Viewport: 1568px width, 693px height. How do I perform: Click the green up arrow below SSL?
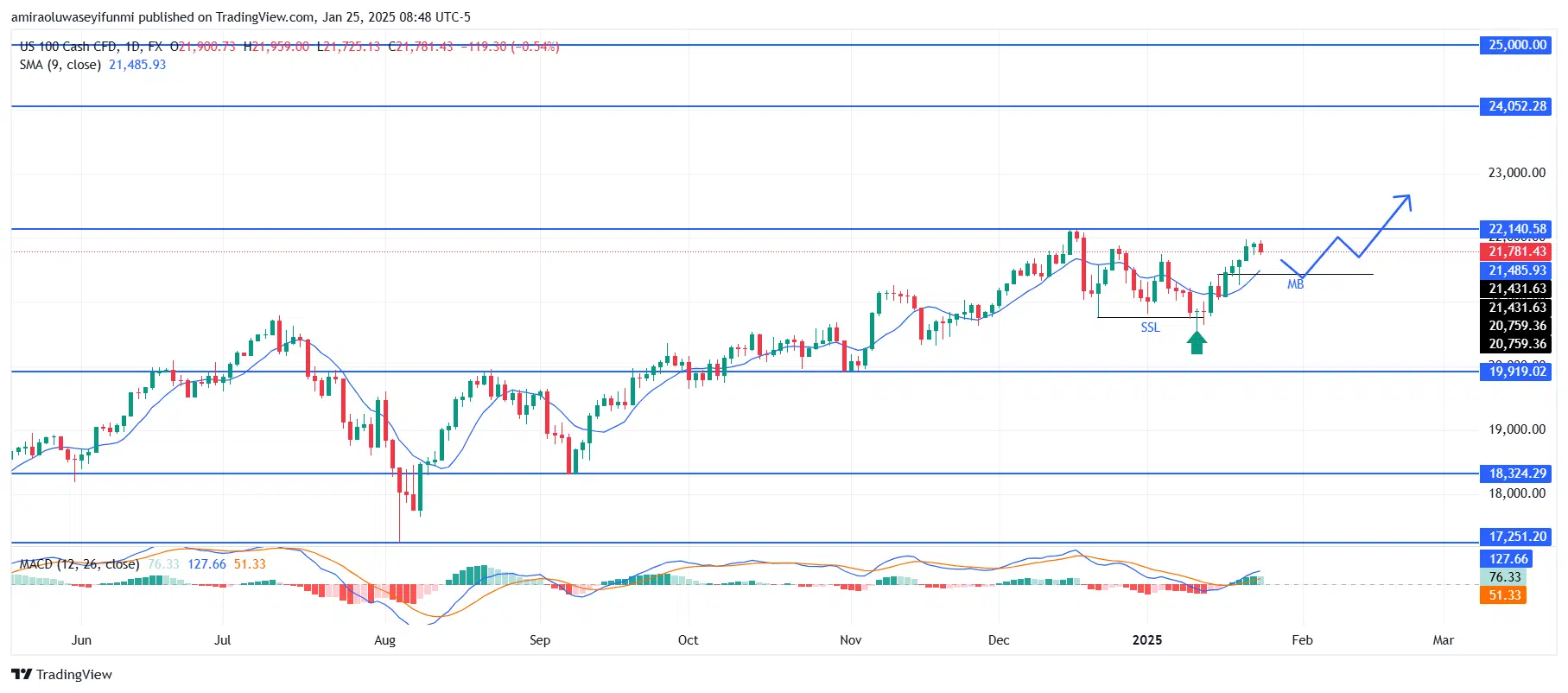pos(1197,342)
